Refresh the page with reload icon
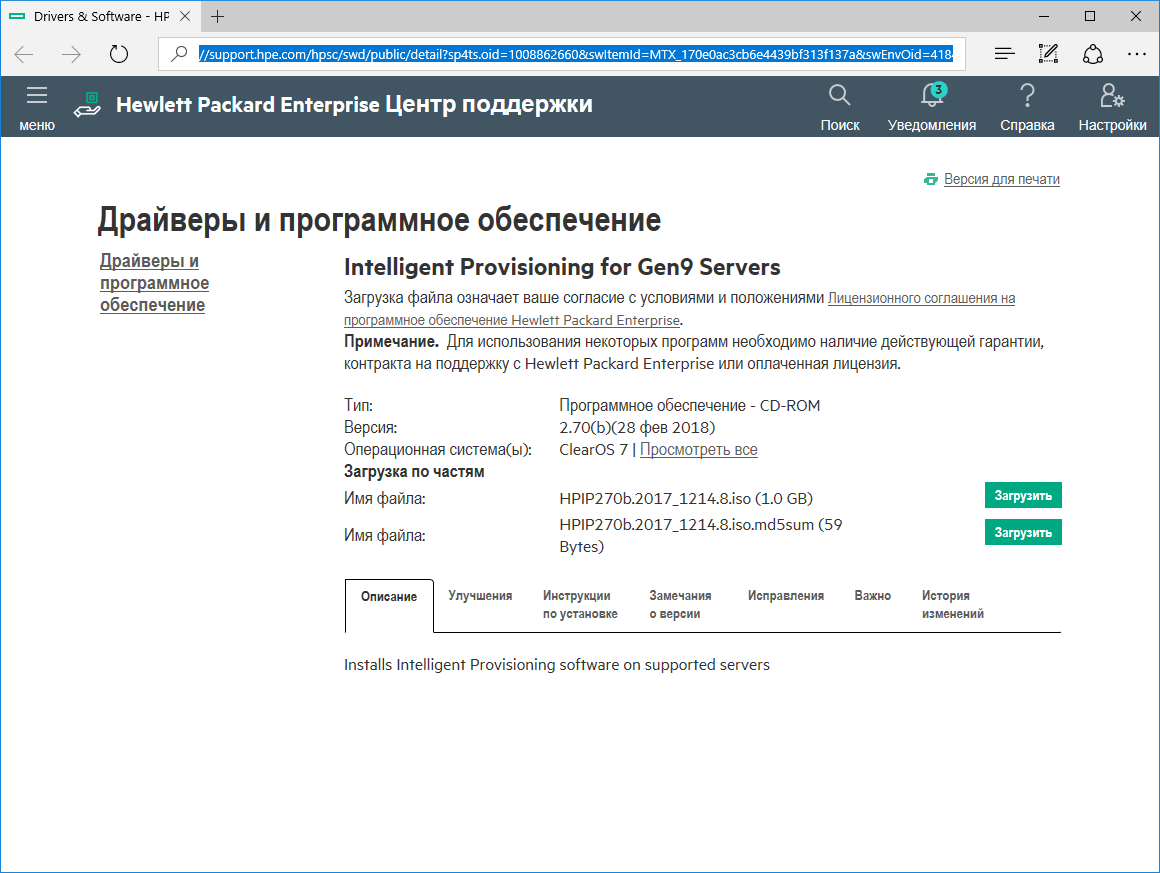Viewport: 1160px width, 873px height. click(x=118, y=54)
